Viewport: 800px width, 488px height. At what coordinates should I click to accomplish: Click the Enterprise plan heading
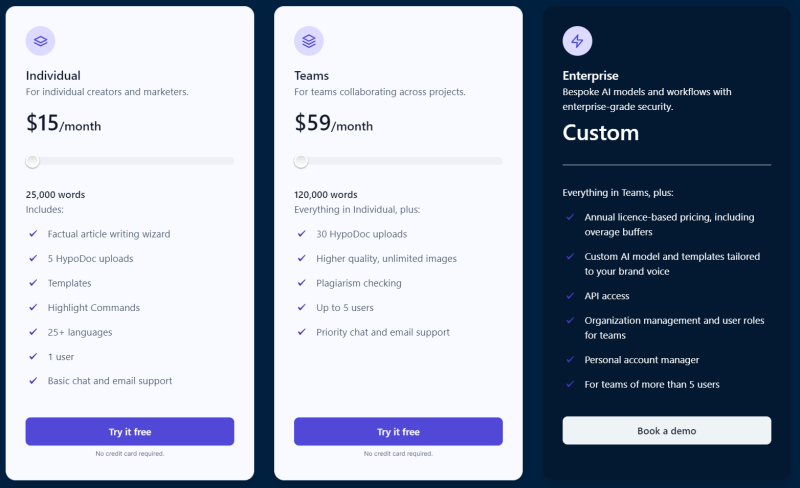click(x=590, y=76)
